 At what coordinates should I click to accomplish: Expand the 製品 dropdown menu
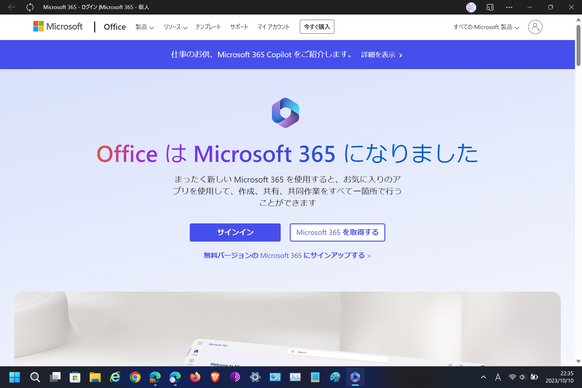(144, 27)
